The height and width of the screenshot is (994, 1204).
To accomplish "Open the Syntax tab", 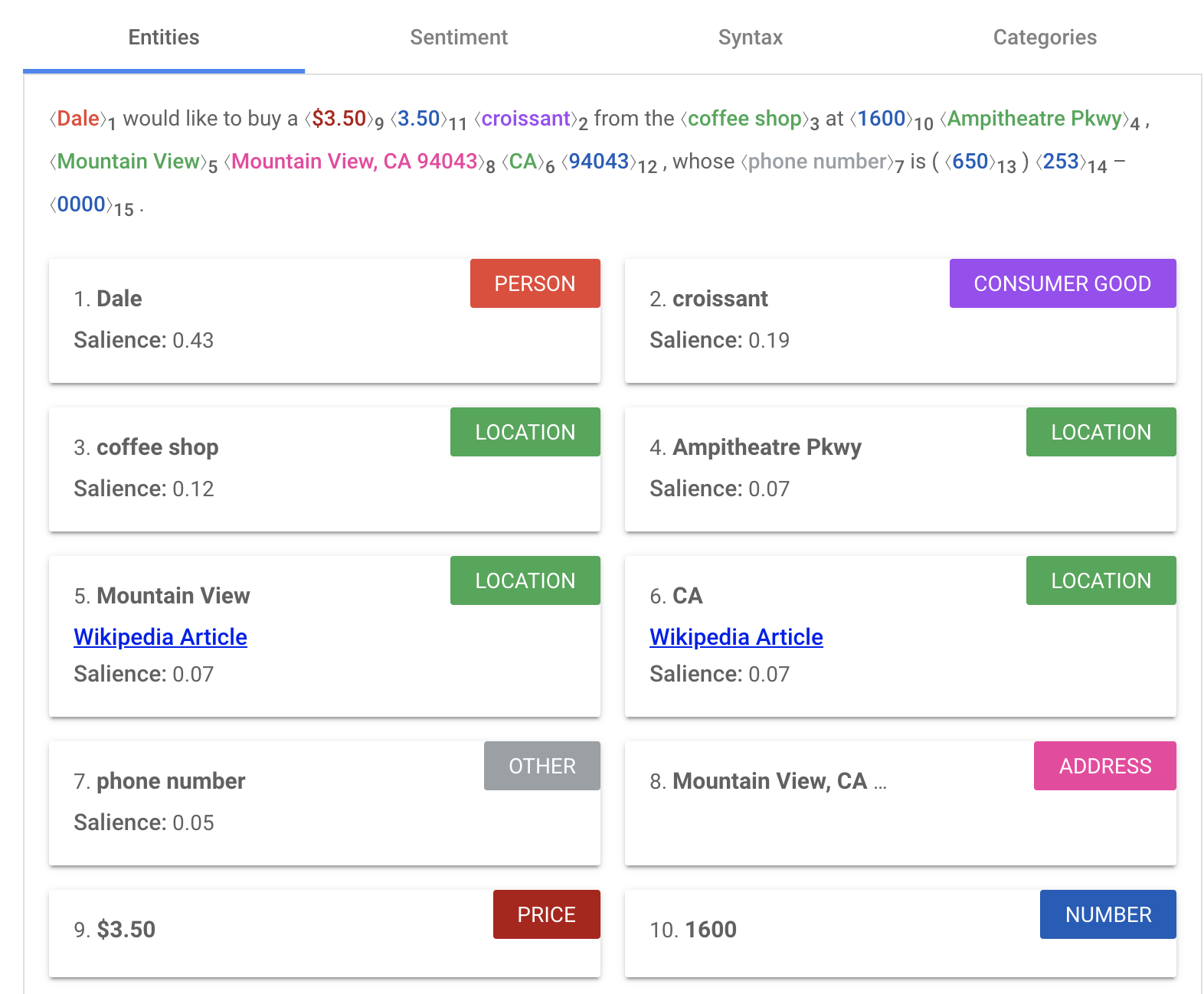I will 750,38.
